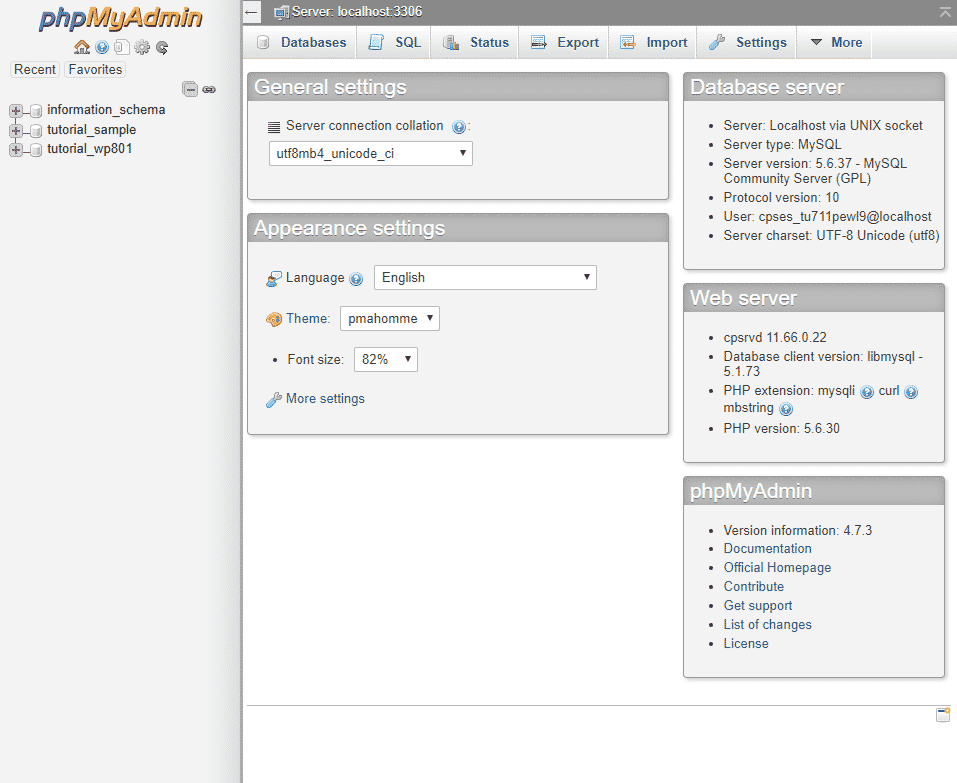Click the Home icon under the phpMyAdmin logo
957x783 pixels.
(82, 47)
